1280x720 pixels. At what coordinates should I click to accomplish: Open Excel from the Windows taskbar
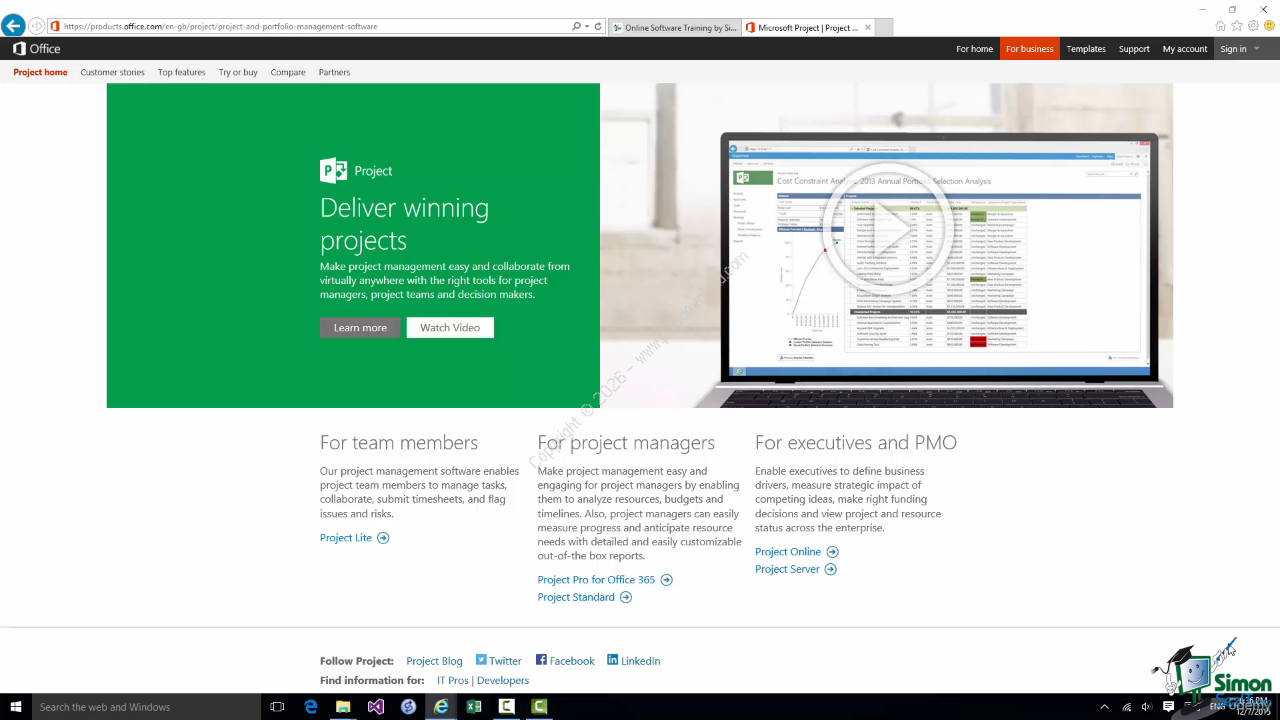pyautogui.click(x=473, y=706)
